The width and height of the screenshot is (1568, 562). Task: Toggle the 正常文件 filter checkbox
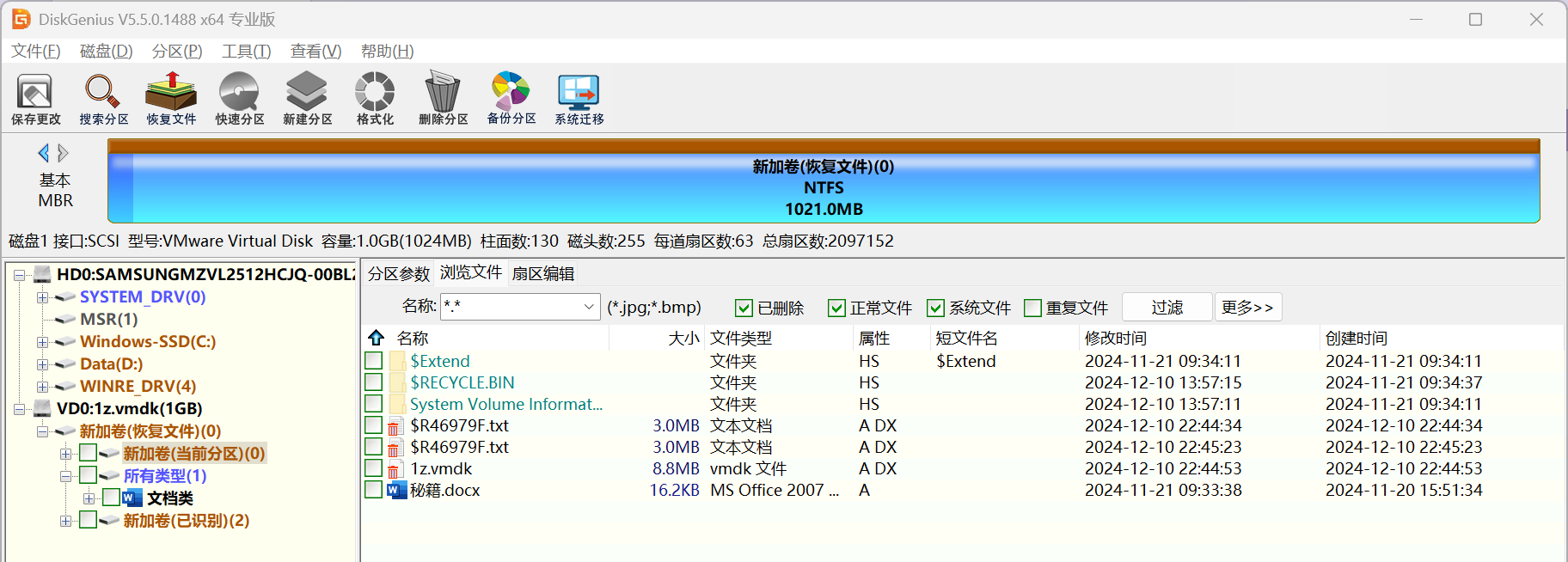click(836, 308)
